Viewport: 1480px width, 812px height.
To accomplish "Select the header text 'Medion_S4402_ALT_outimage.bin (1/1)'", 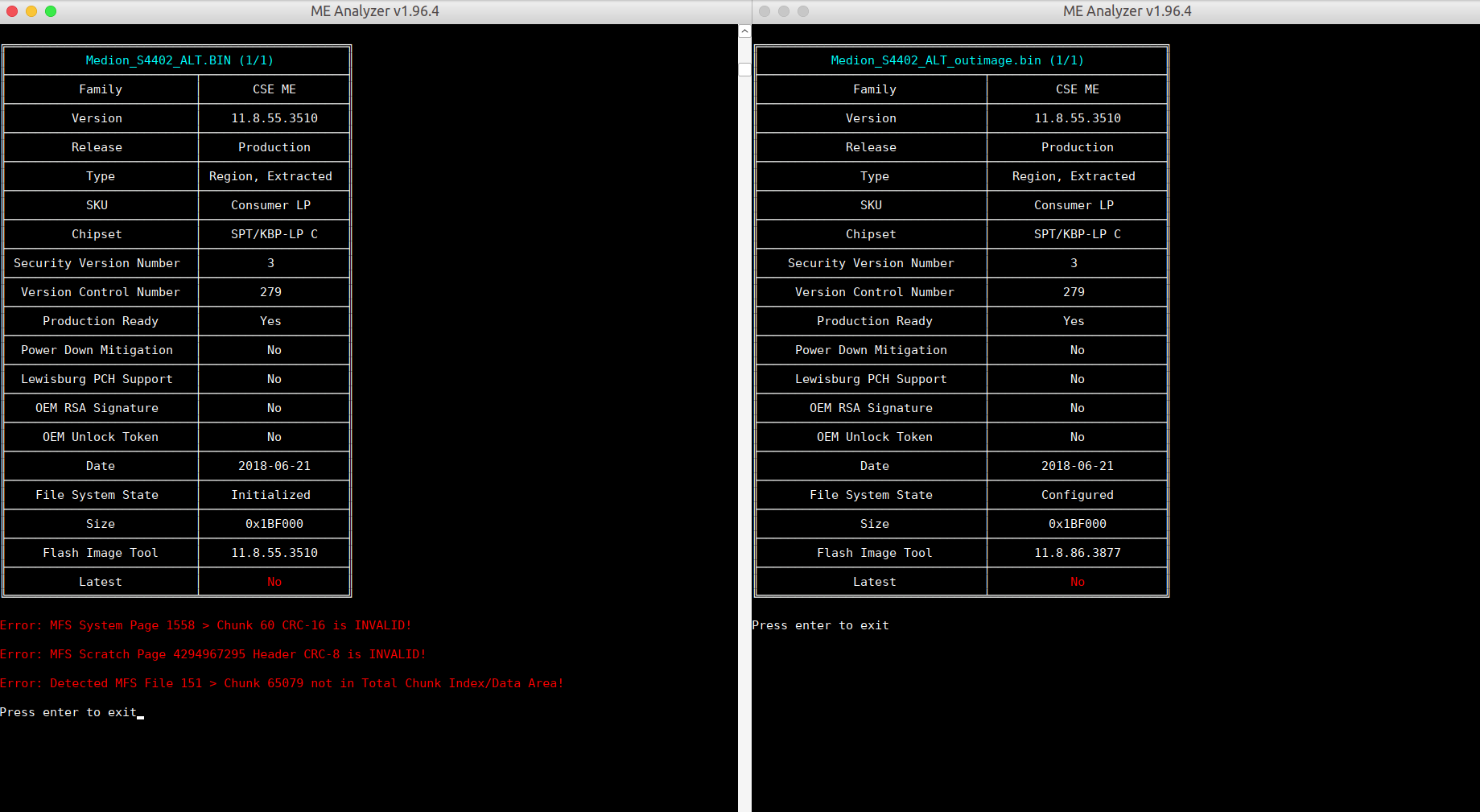I will [957, 60].
